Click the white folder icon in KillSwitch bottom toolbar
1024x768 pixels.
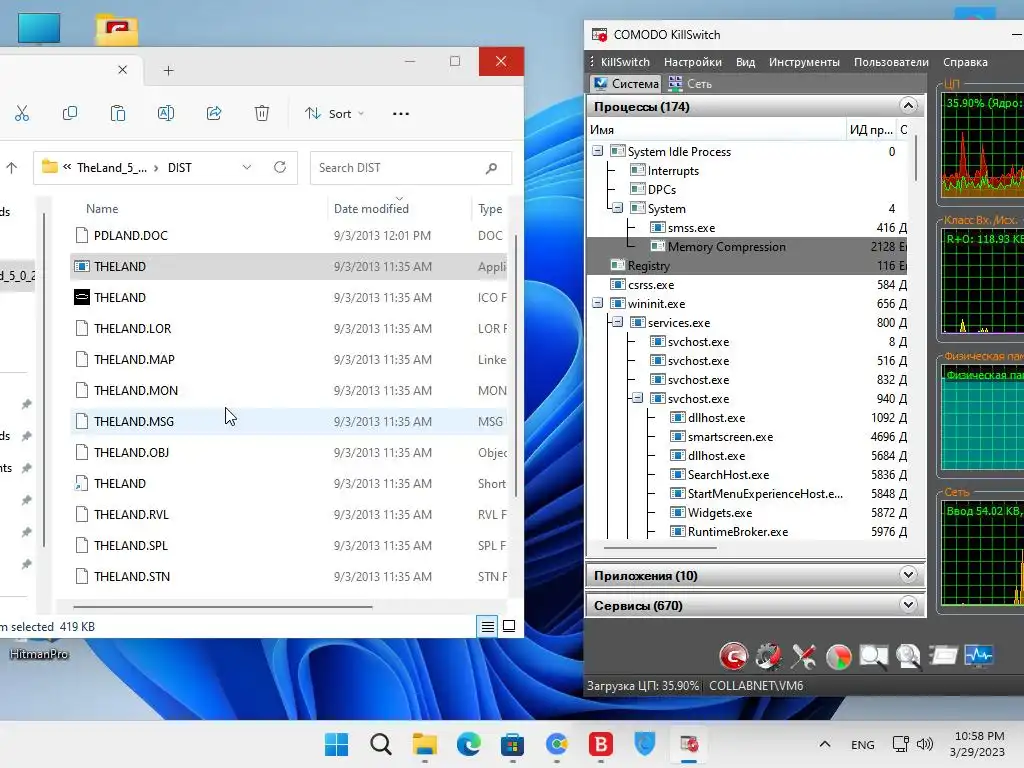click(x=943, y=655)
